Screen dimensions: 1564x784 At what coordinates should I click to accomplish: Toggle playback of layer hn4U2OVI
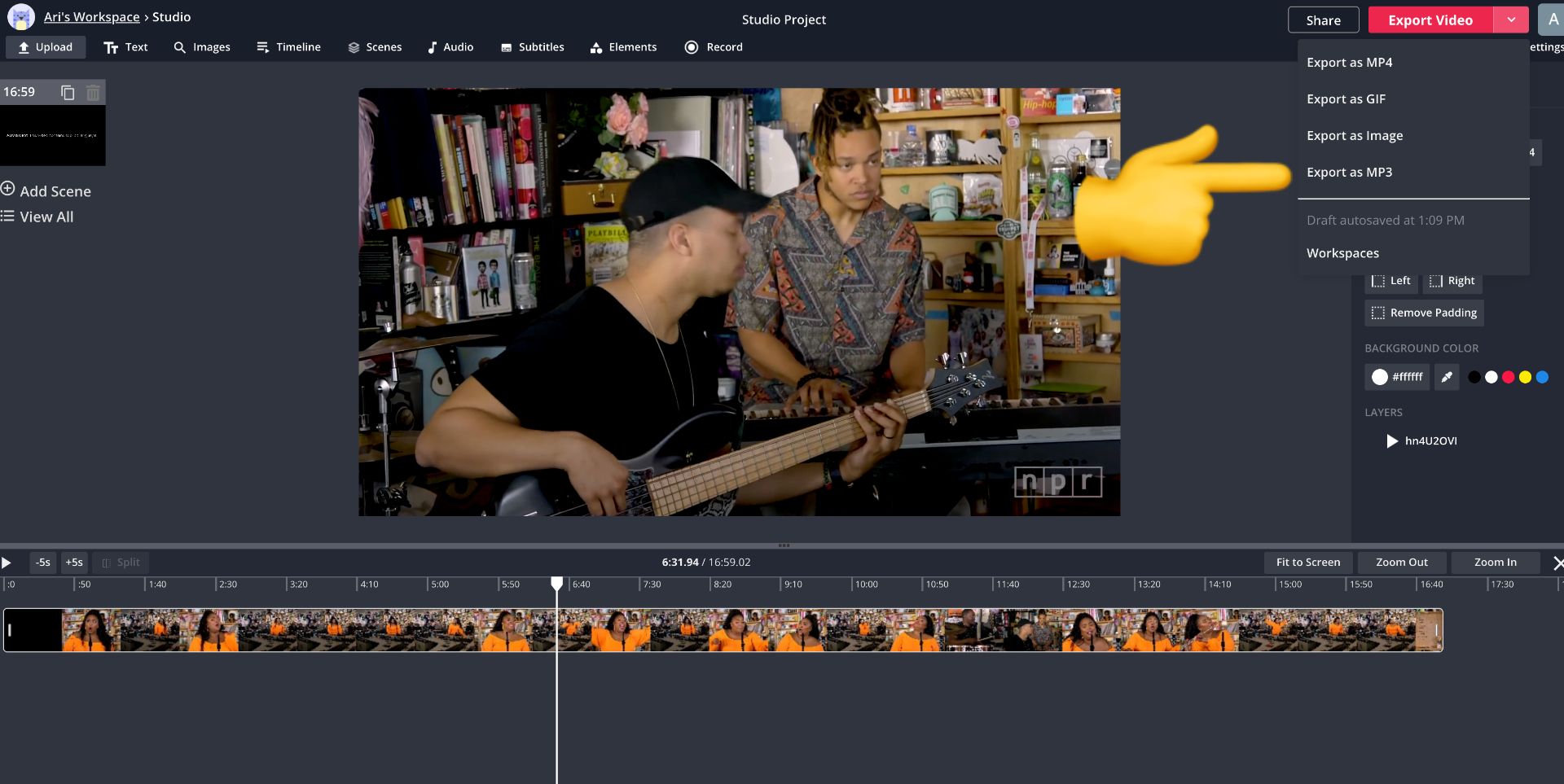click(x=1391, y=441)
